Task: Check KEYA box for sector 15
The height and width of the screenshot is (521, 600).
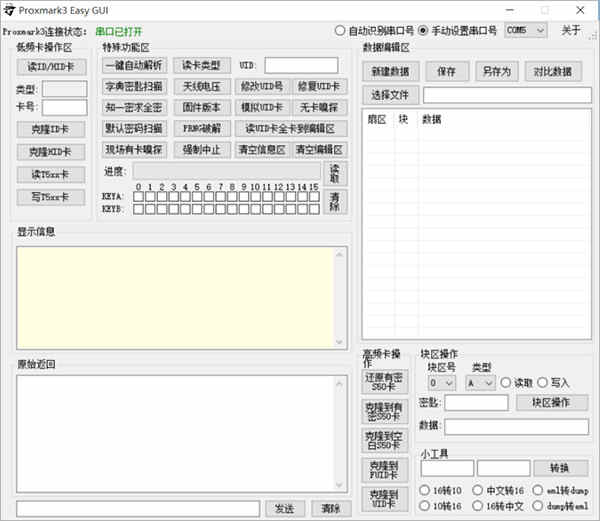Action: [314, 197]
